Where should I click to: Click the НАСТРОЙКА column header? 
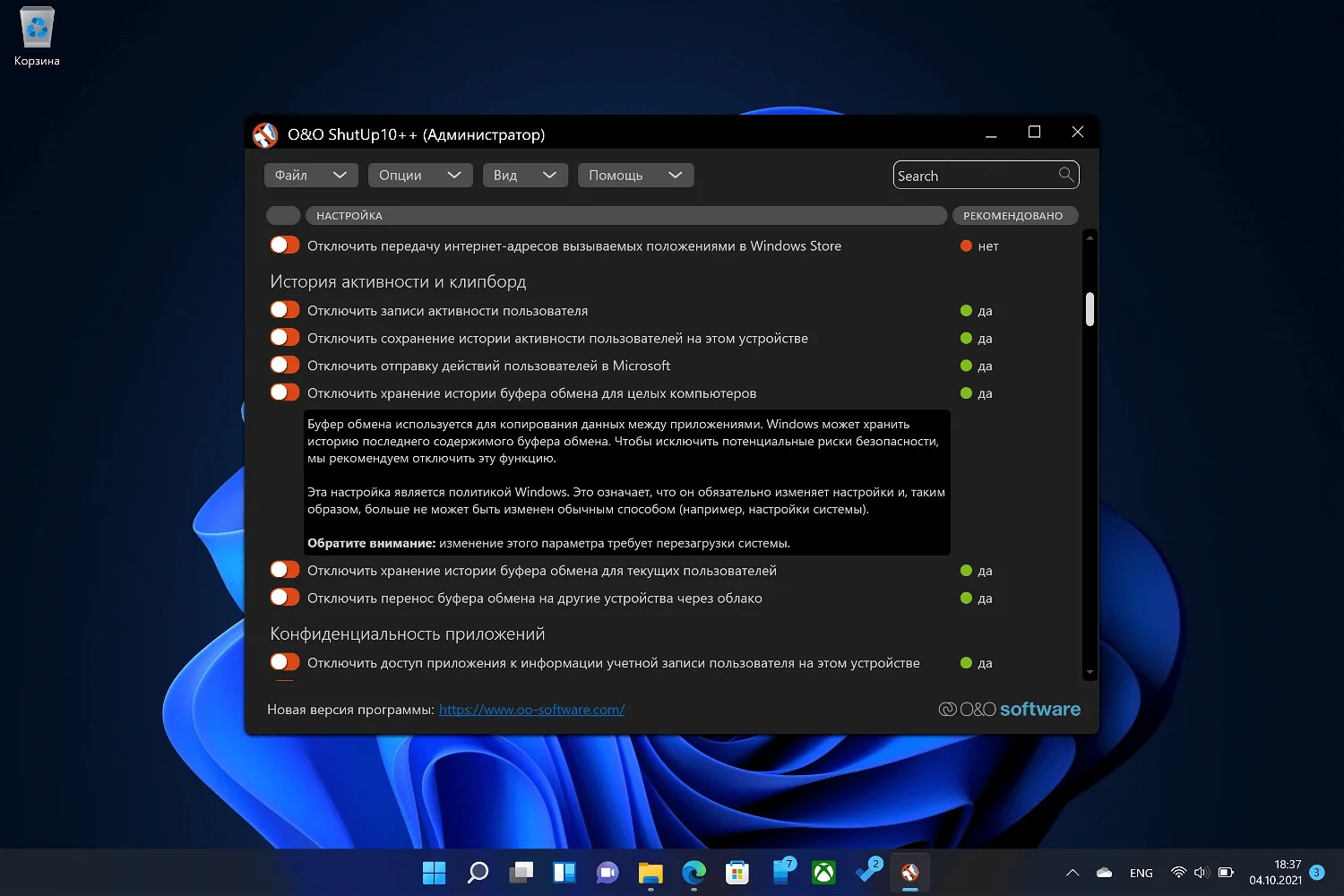[x=626, y=215]
